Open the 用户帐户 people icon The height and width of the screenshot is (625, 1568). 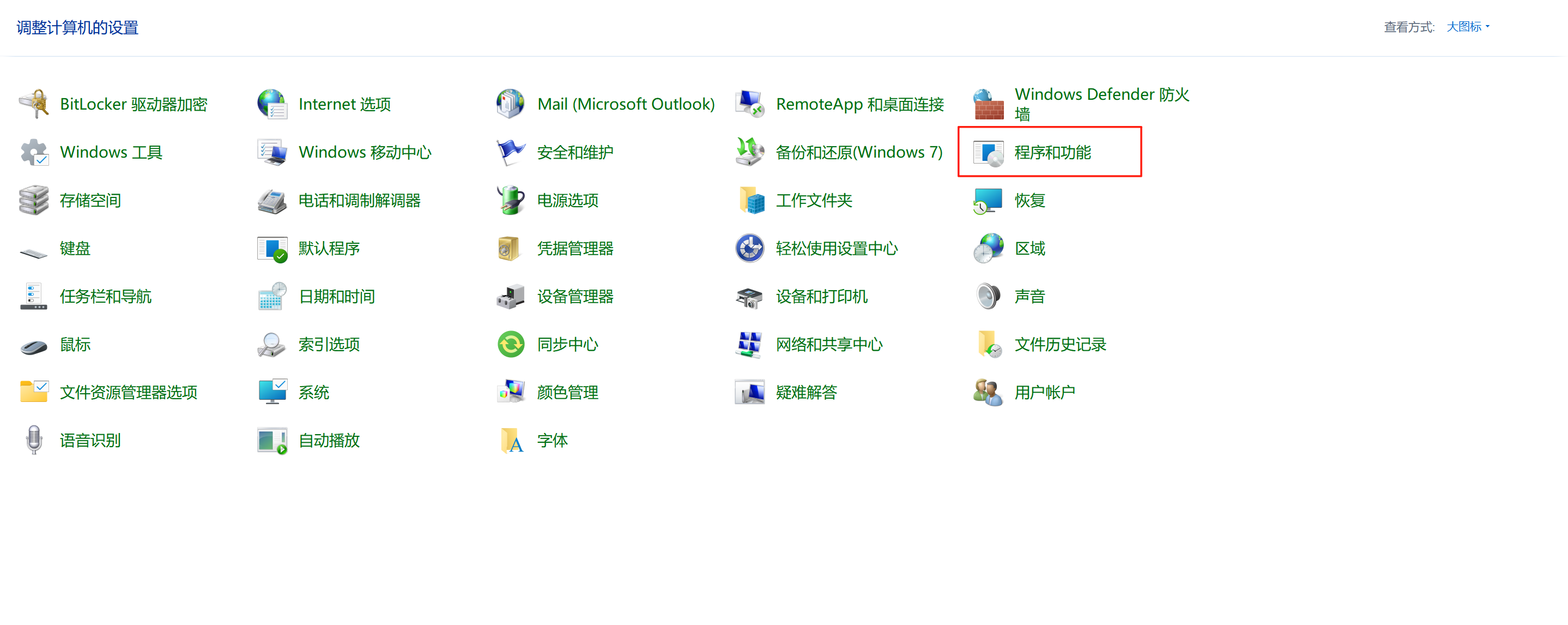(988, 392)
